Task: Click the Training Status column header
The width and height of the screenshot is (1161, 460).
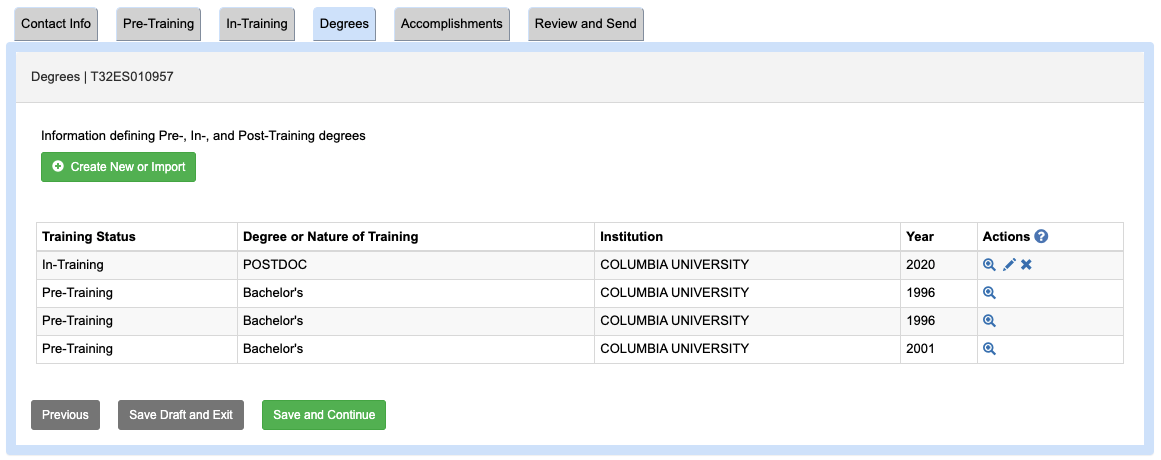Action: coord(89,237)
